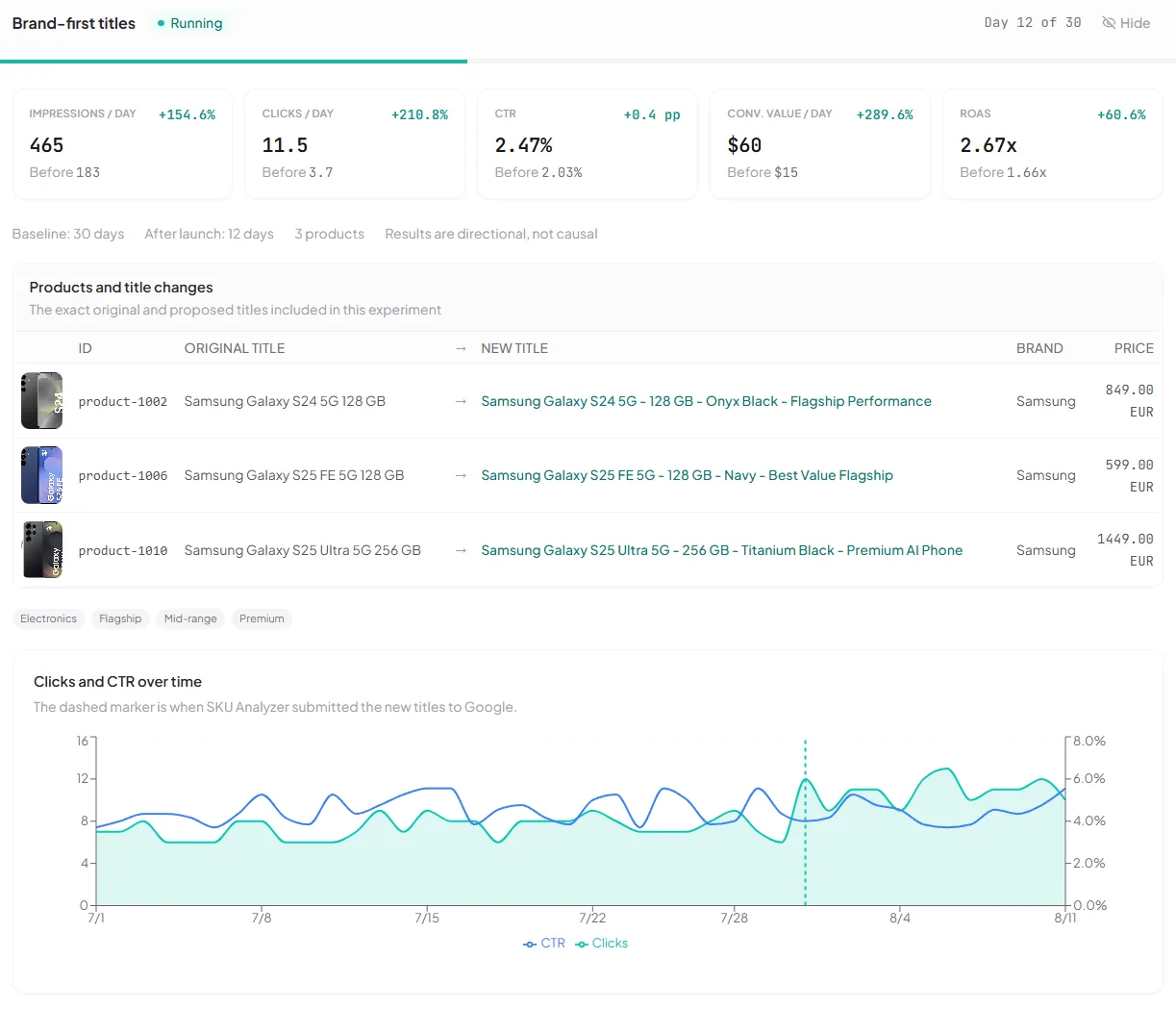Click the Conv. Value / Day $60 value
This screenshot has width=1176, height=1009.
[744, 145]
